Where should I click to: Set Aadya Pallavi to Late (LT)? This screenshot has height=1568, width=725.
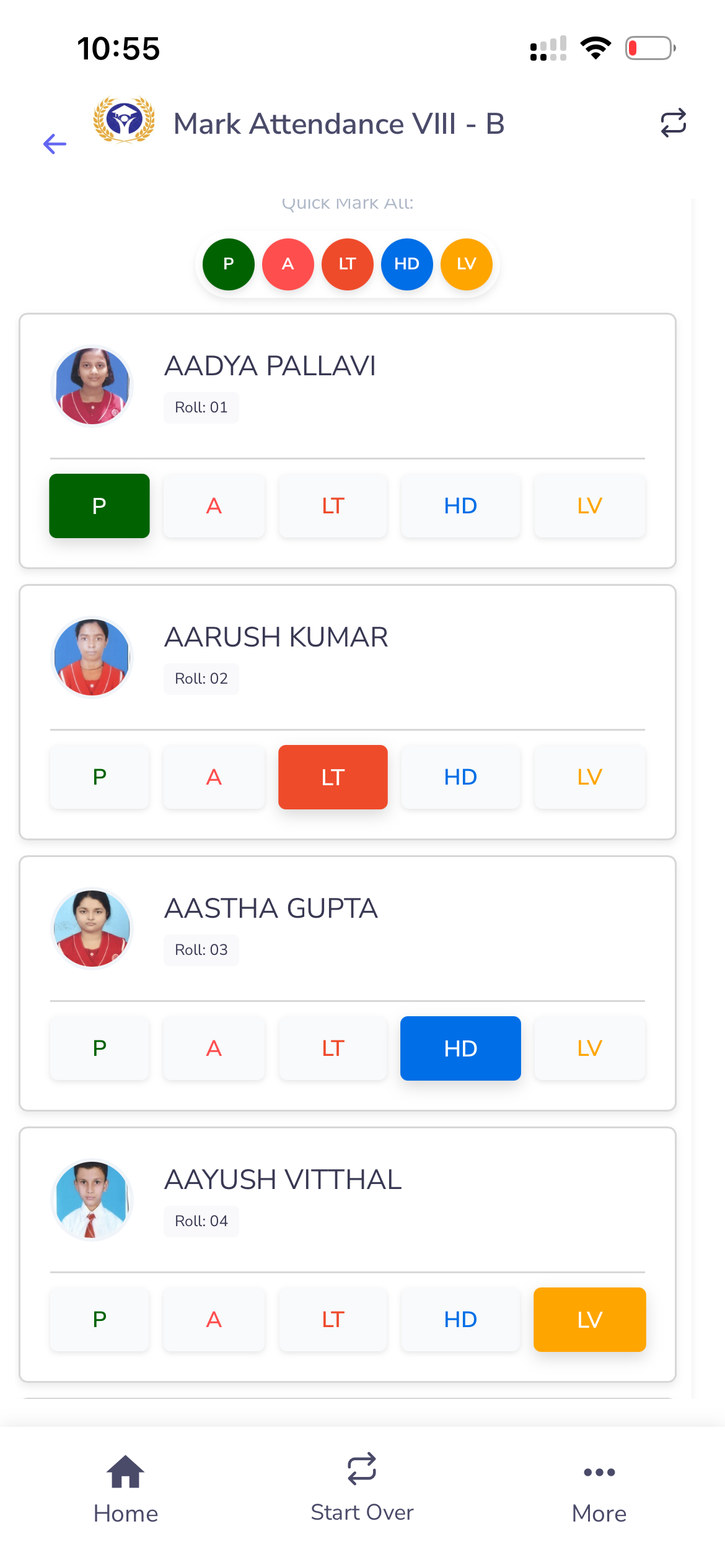click(x=333, y=506)
